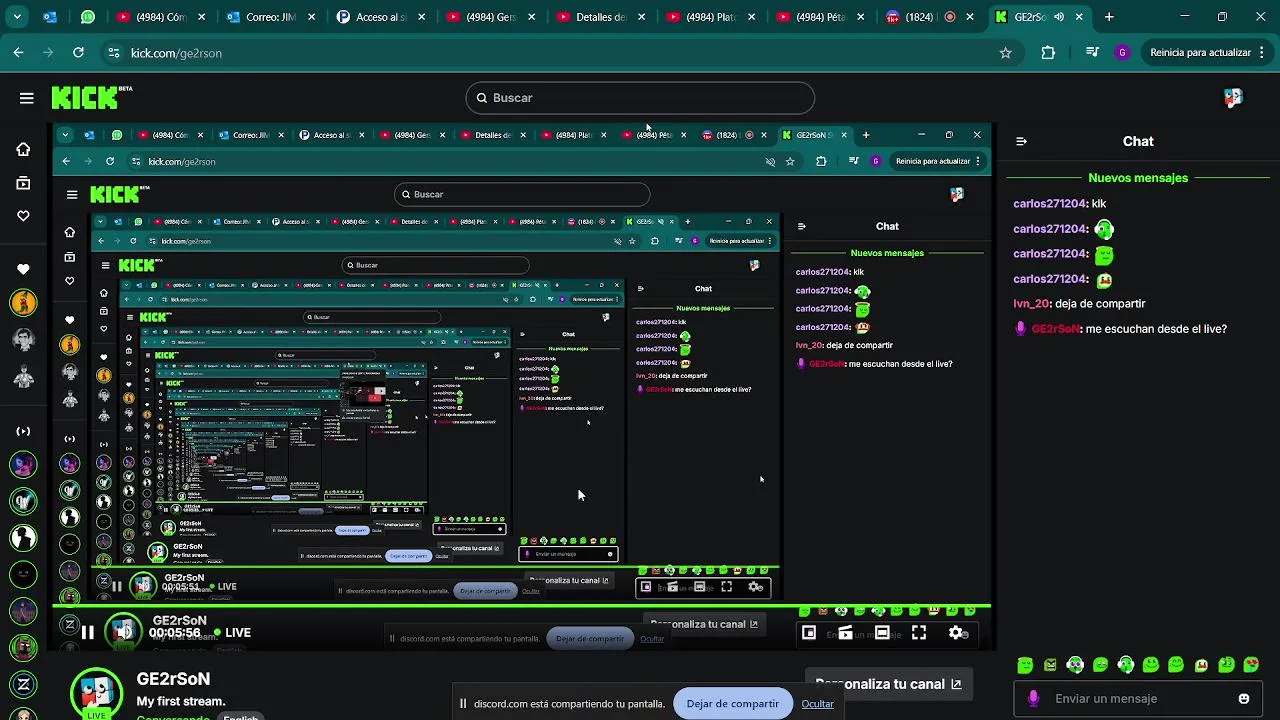The image size is (1280, 720).
Task: Open lvn_20 username in chat
Action: [x=1030, y=304]
